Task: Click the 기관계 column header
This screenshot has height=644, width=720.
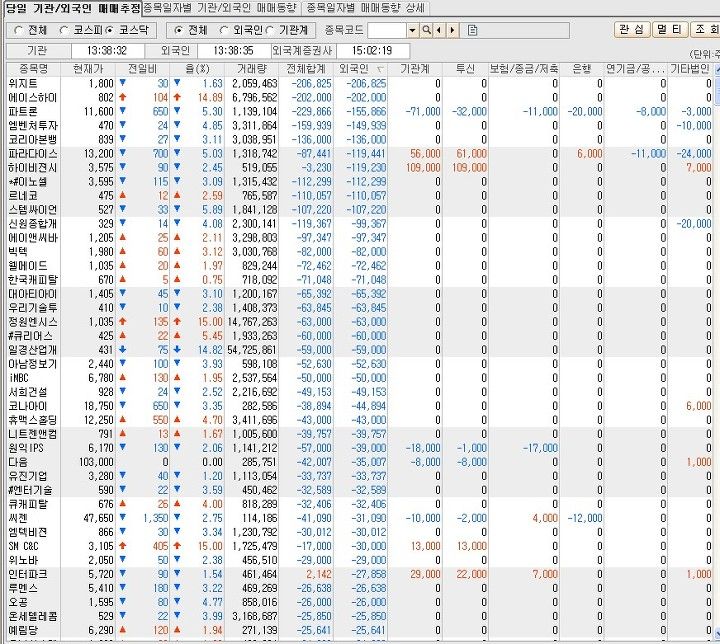Action: tap(415, 69)
